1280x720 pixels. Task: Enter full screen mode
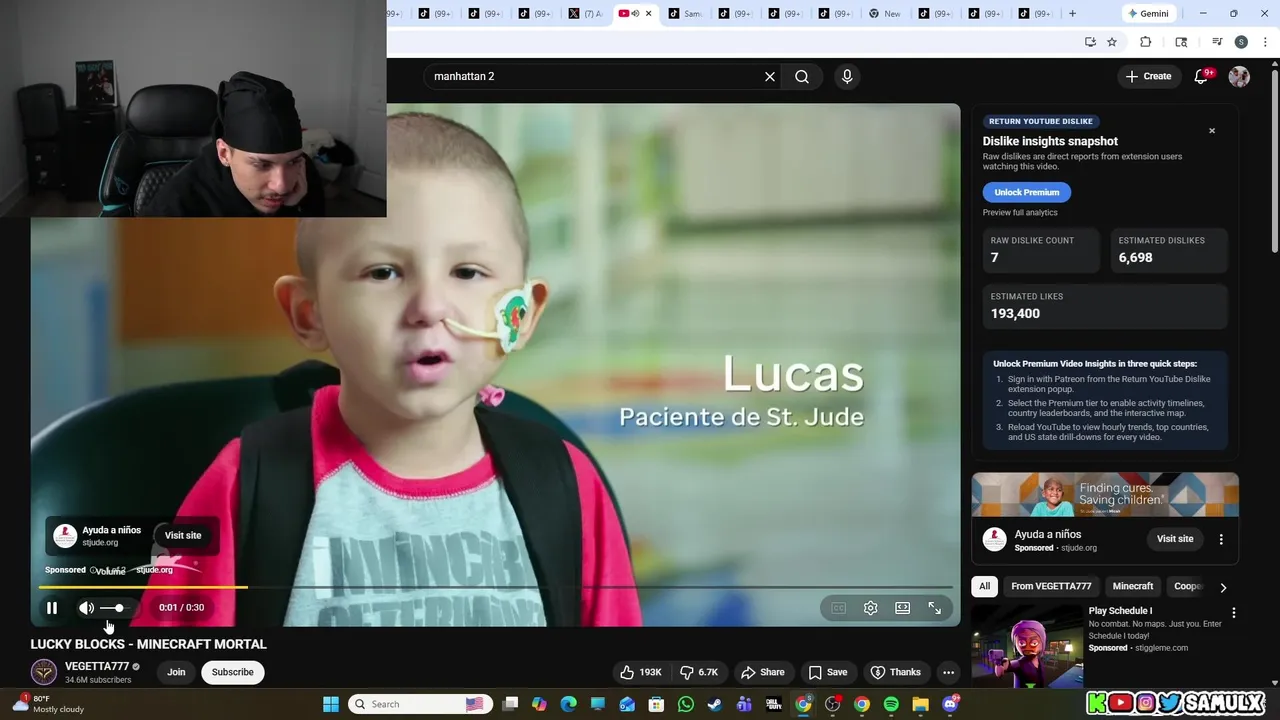(x=935, y=608)
